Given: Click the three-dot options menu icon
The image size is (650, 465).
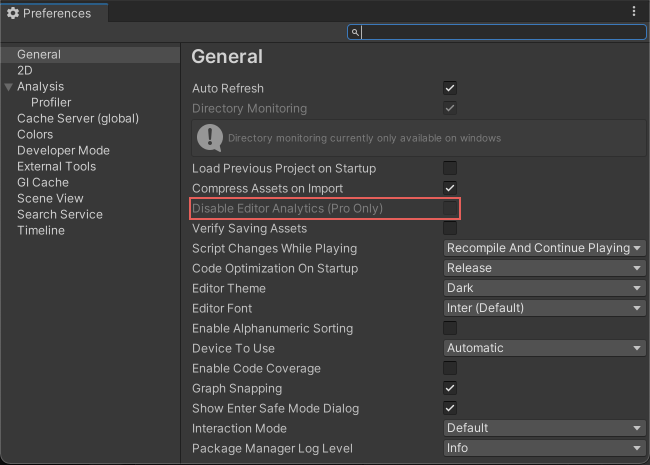Looking at the screenshot, I should click(x=634, y=12).
